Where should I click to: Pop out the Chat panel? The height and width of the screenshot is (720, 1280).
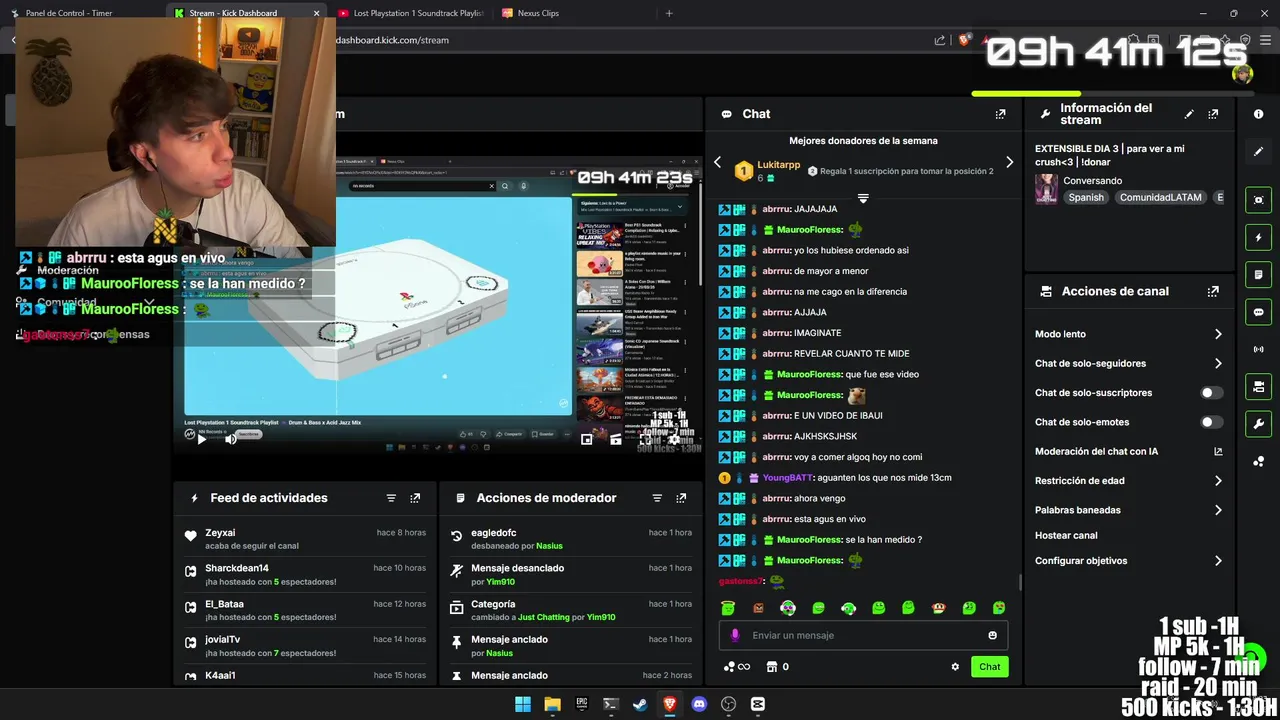coord(1000,114)
